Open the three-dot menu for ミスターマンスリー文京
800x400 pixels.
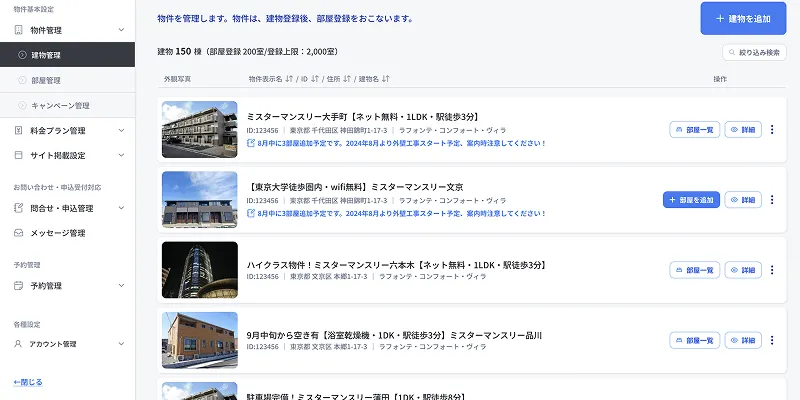[x=771, y=199]
